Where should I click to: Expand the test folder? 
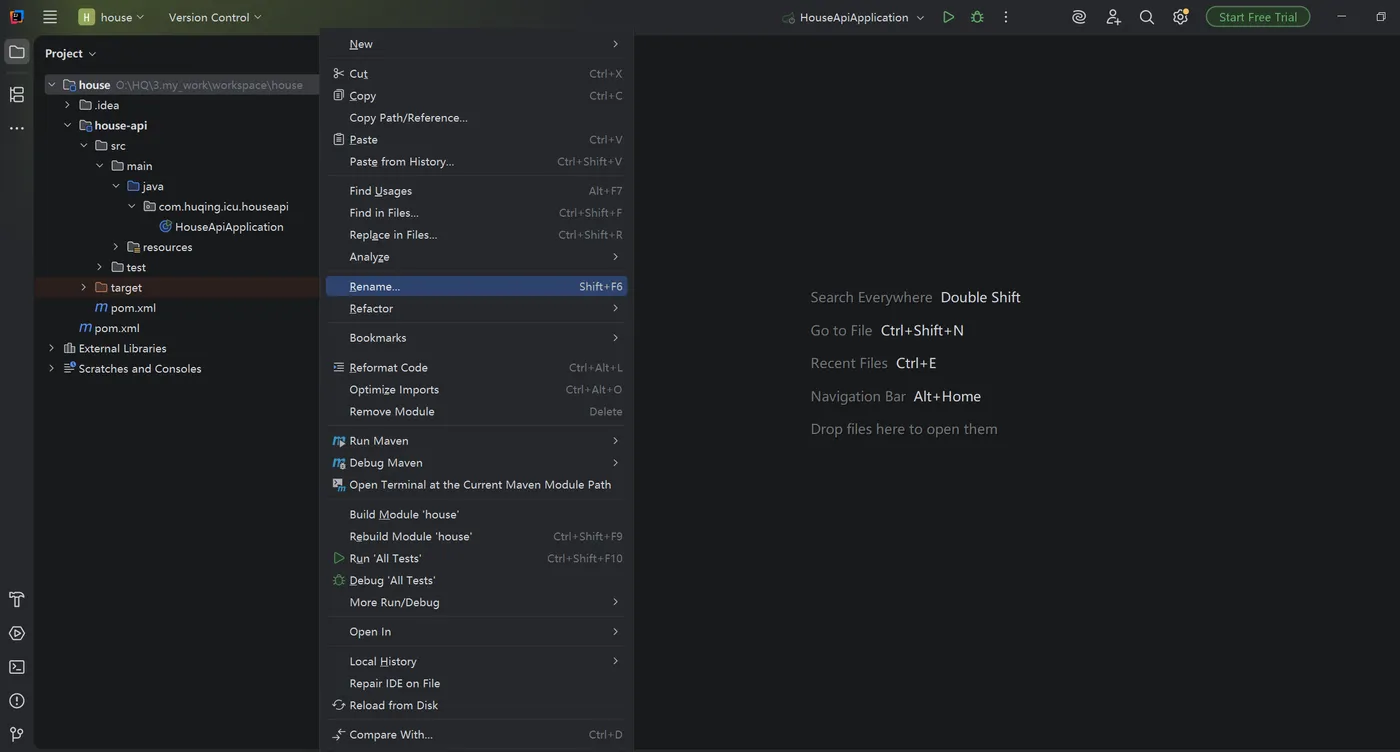100,267
